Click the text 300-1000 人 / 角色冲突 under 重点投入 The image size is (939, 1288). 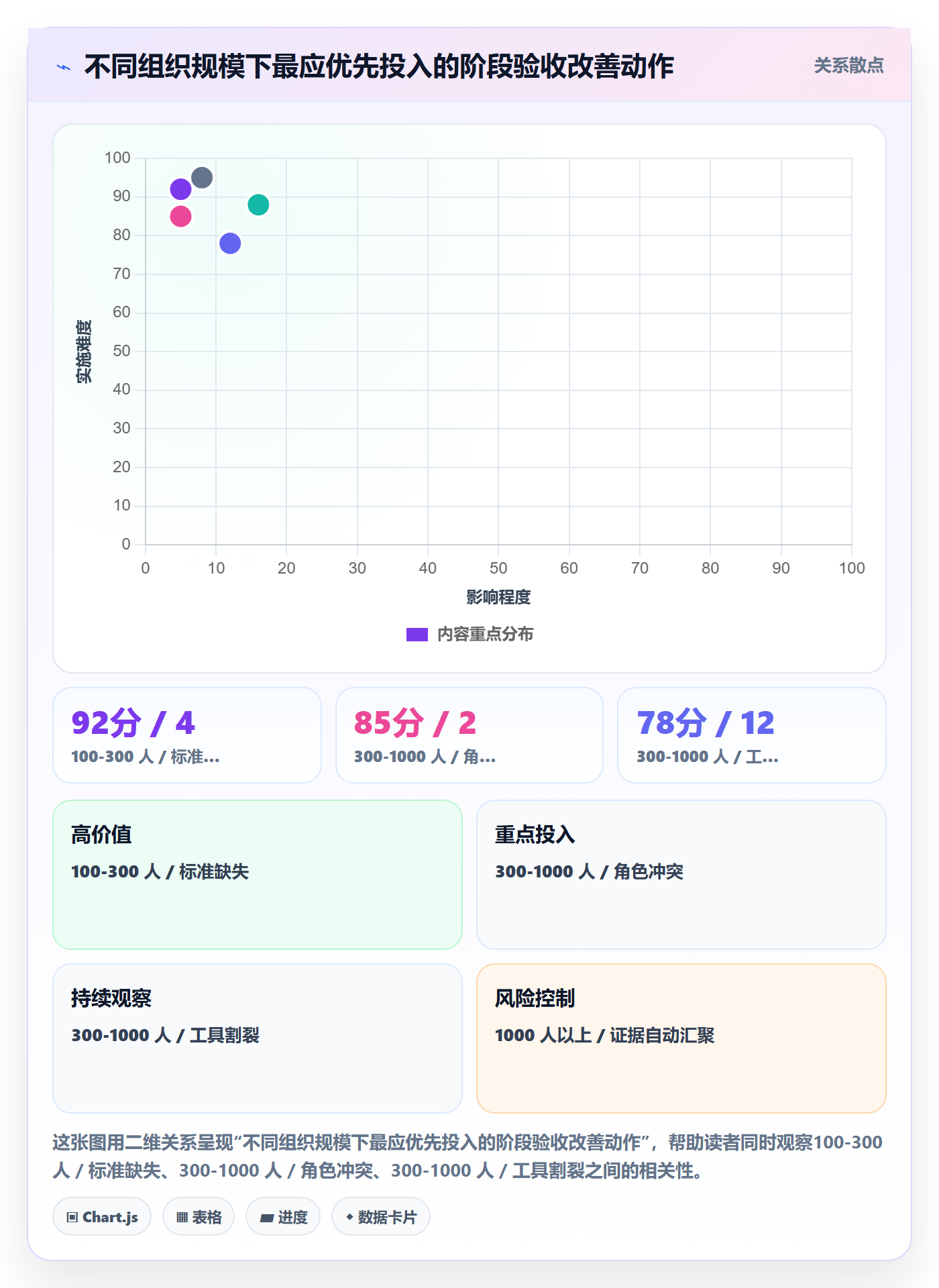590,871
